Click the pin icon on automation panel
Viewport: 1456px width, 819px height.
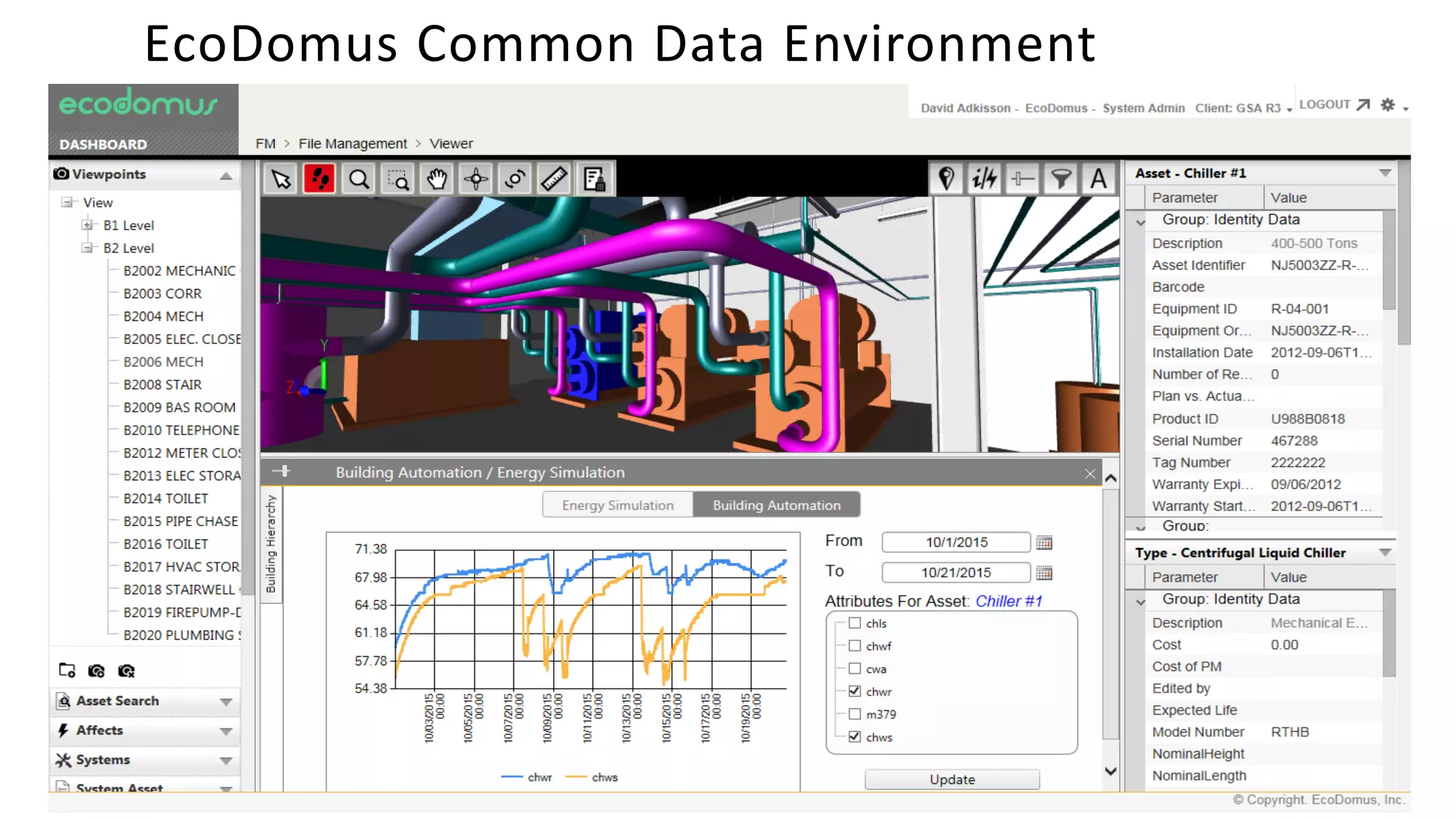pyautogui.click(x=282, y=471)
